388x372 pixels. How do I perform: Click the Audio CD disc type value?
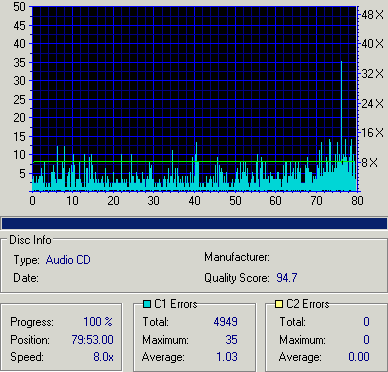click(68, 260)
